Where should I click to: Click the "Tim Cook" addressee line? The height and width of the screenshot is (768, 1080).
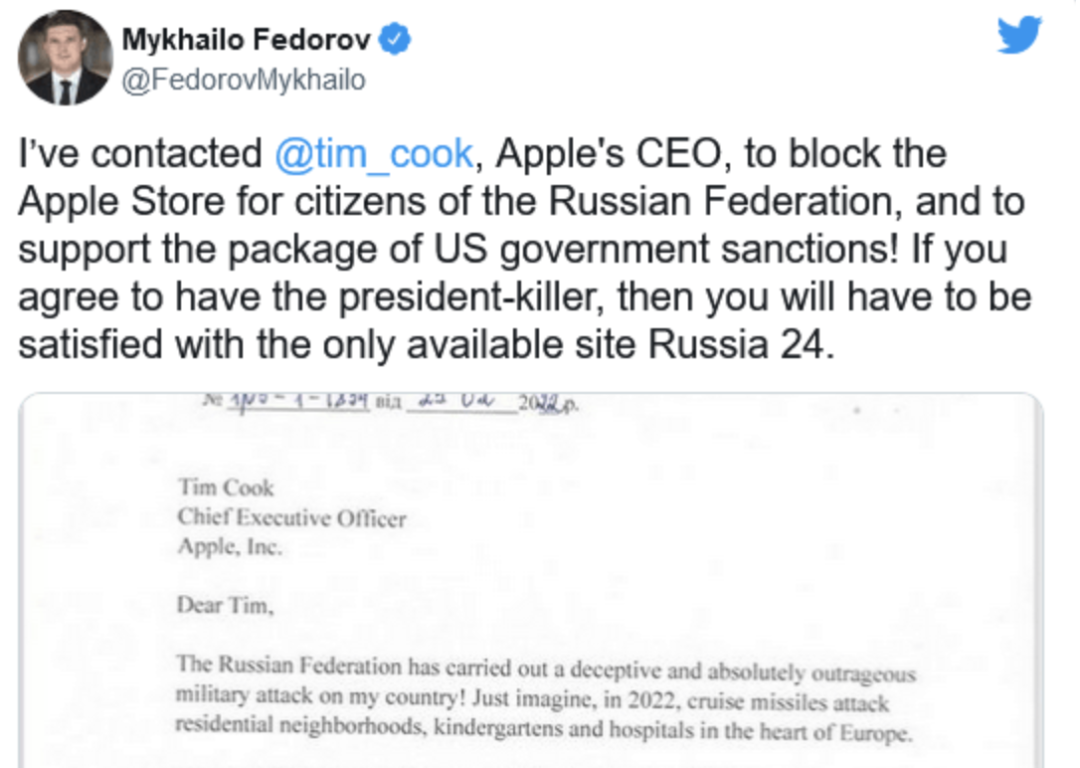[x=225, y=488]
